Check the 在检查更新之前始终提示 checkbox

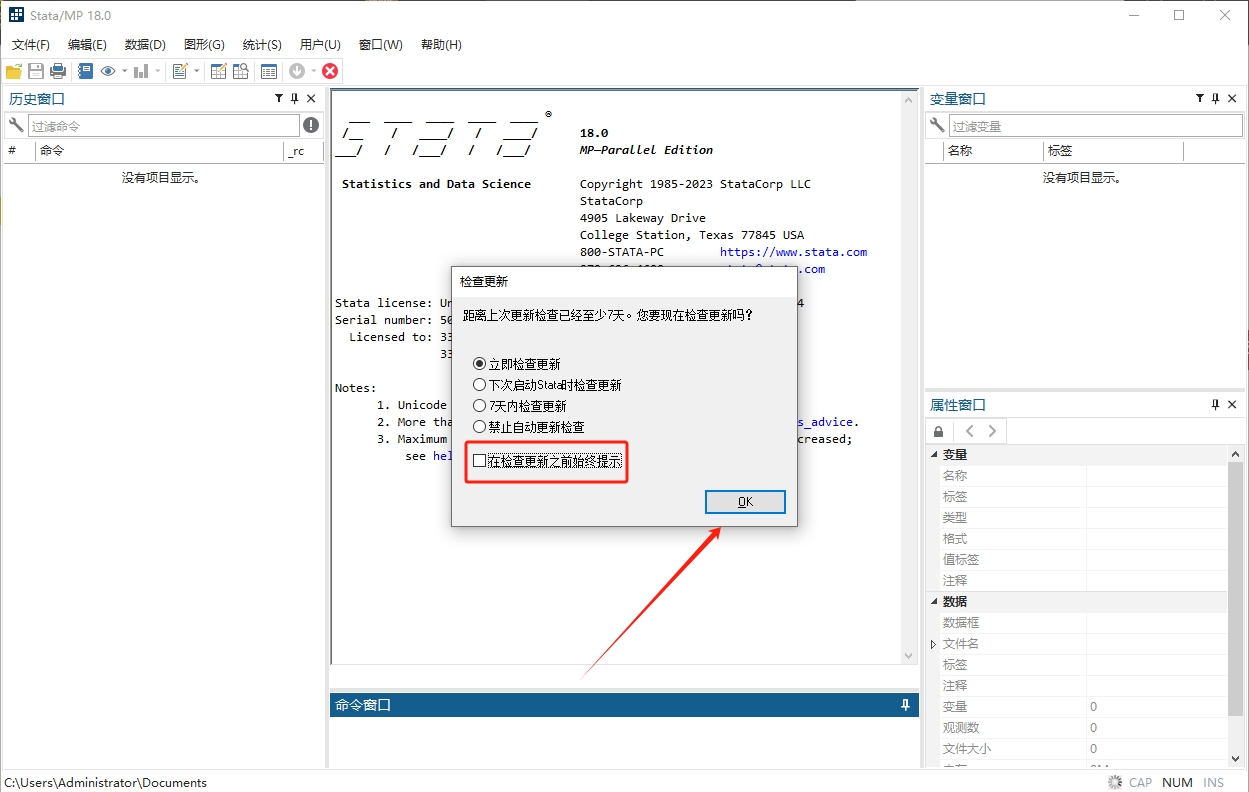click(x=480, y=461)
